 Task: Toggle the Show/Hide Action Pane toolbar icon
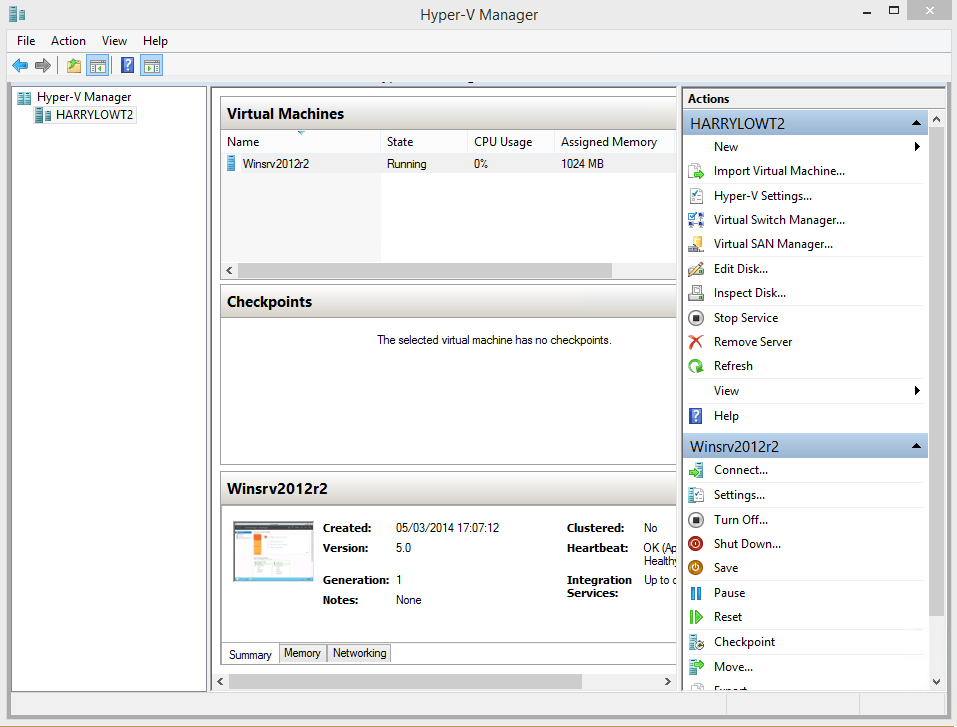click(x=151, y=65)
